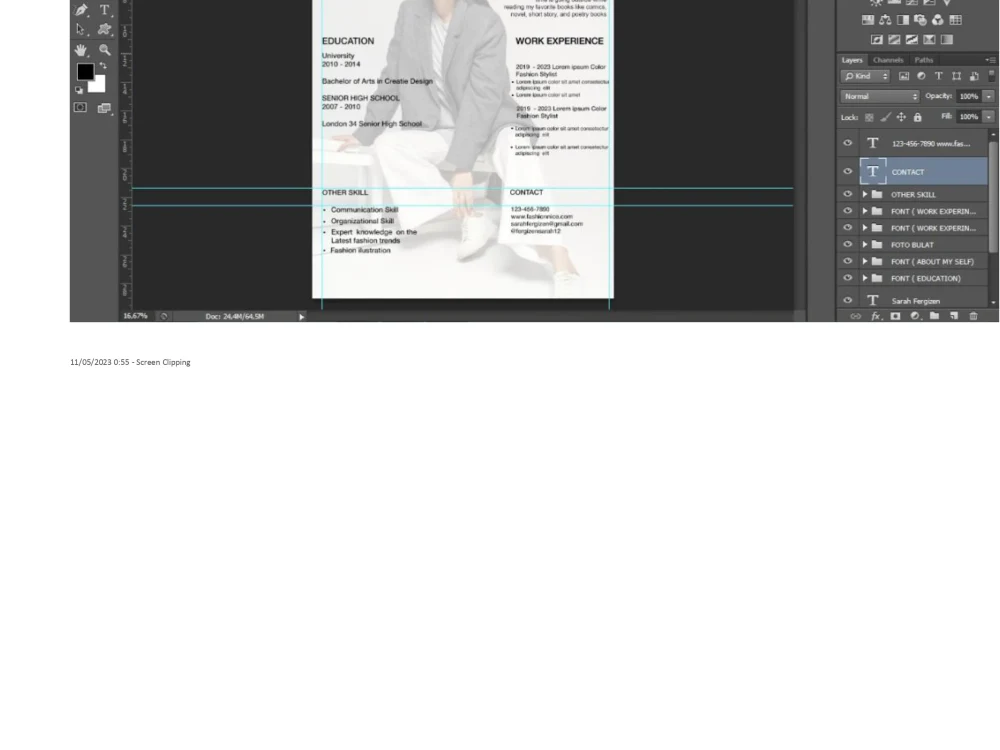Hide the FOTO BULAT group
The height and width of the screenshot is (750, 1000).
tap(848, 244)
